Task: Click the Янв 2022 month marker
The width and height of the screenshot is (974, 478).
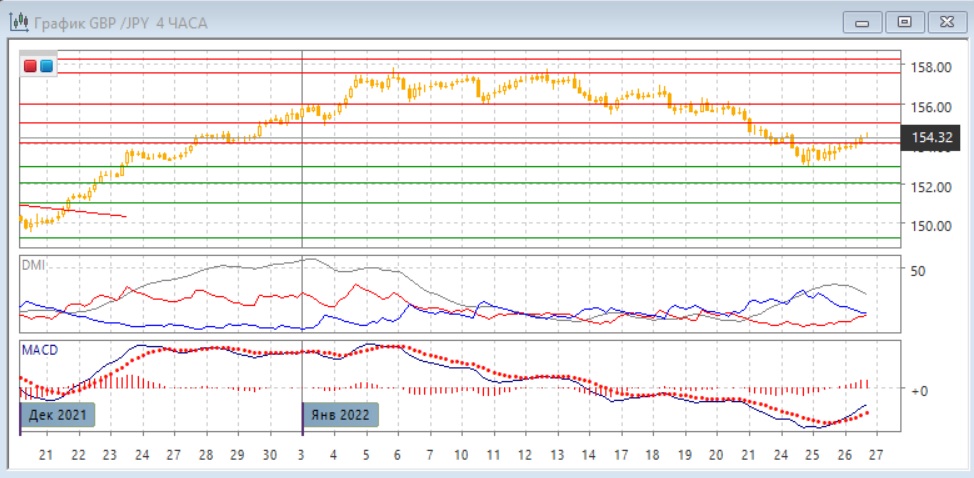Action: (x=341, y=414)
